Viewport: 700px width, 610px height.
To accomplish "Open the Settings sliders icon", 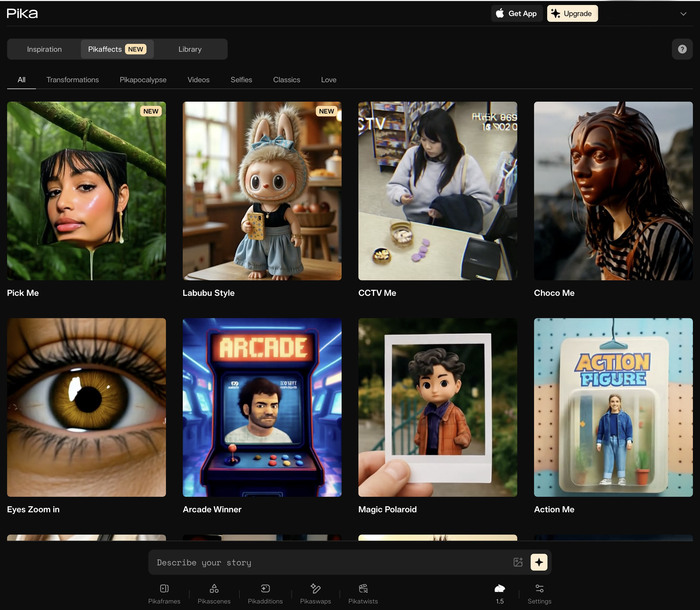I will [x=539, y=593].
